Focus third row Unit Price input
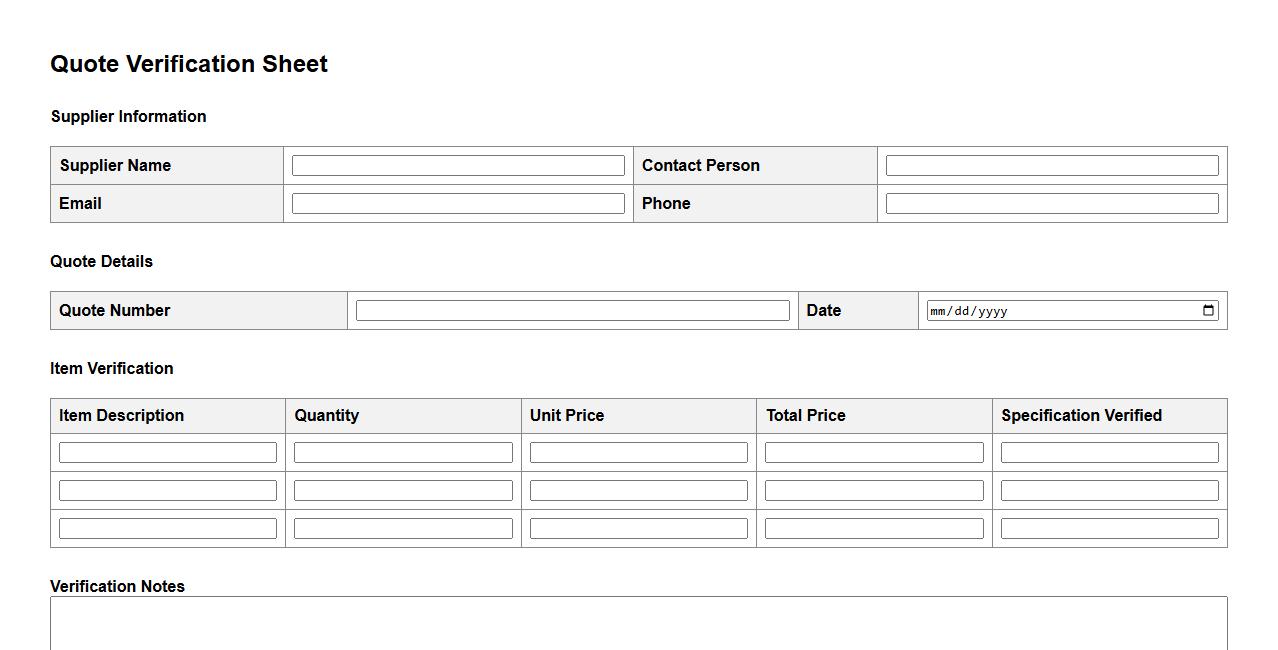The height and width of the screenshot is (650, 1278). click(x=639, y=529)
